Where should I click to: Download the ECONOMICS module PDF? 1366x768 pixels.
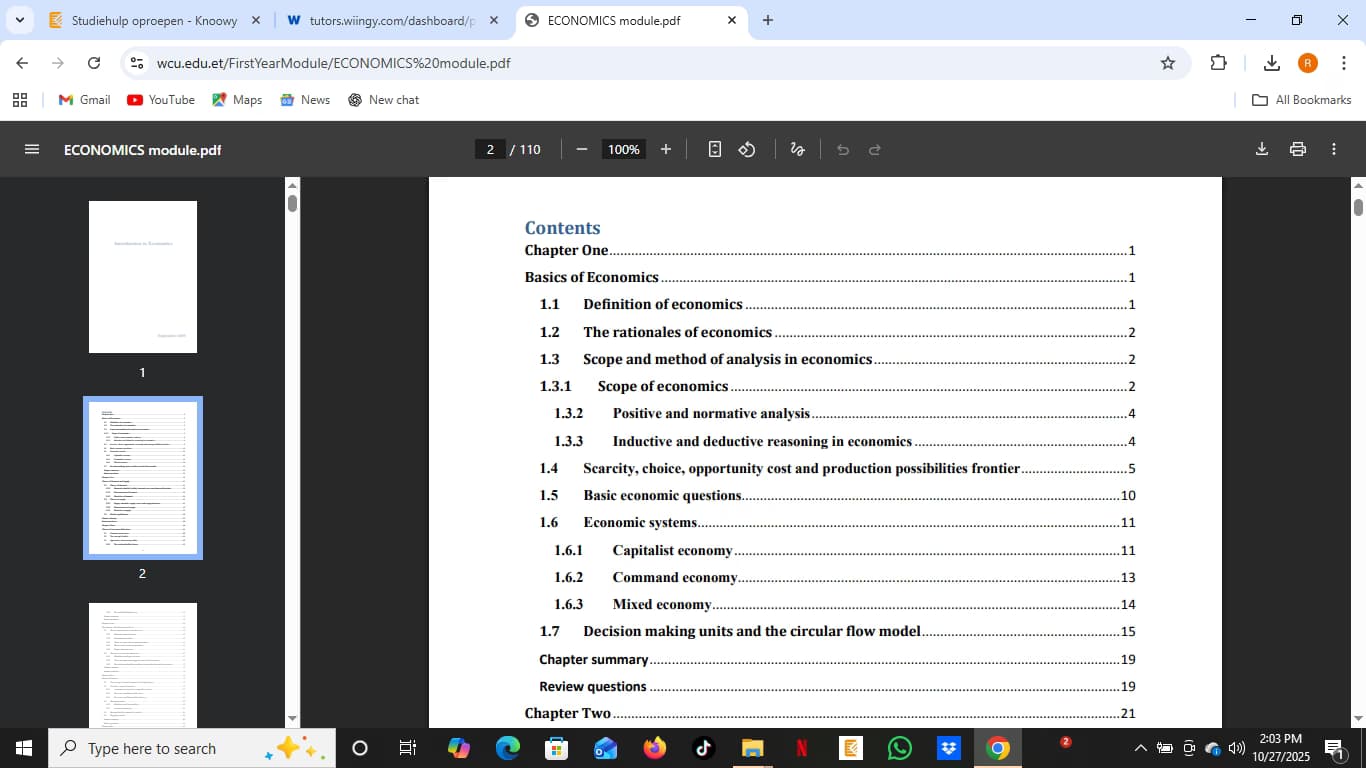coord(1261,148)
